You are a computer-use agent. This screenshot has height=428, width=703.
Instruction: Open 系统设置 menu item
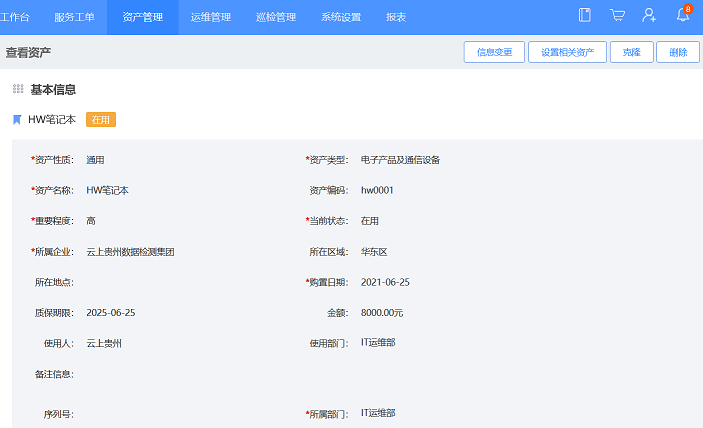(x=341, y=17)
